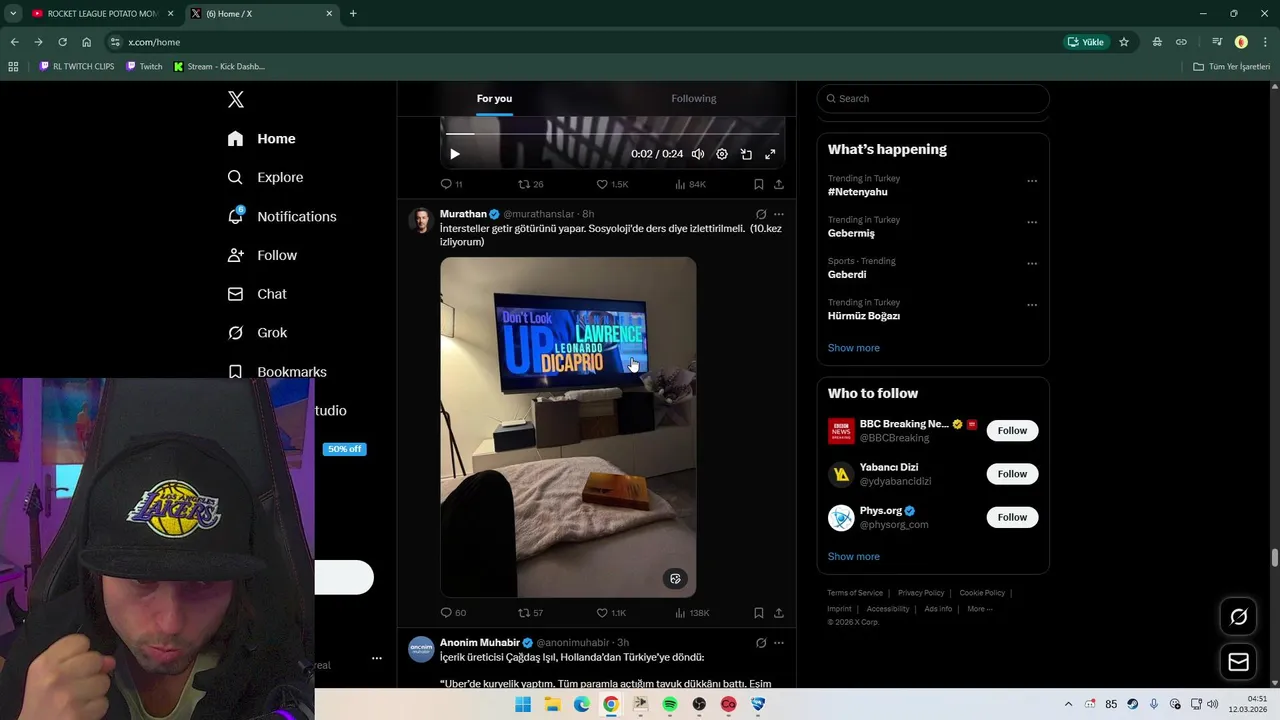1280x720 pixels.
Task: Open RL TWITCH CLIPS bookmark
Action: pos(77,67)
